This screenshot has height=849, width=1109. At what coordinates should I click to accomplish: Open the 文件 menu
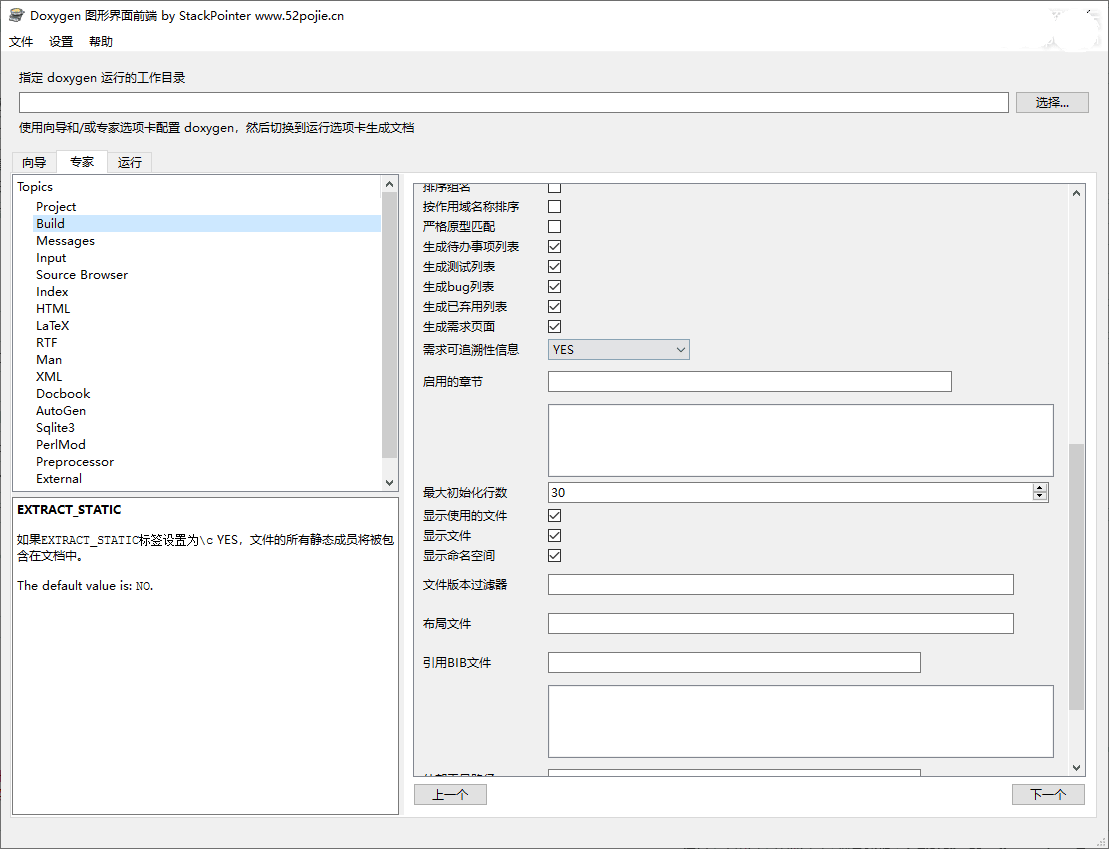[21, 42]
